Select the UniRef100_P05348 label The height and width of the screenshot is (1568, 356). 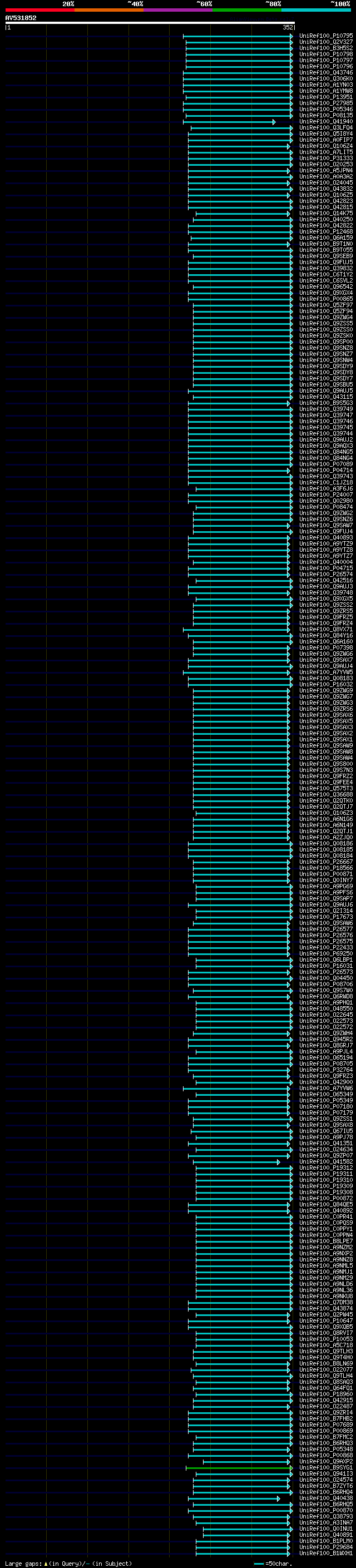click(x=326, y=1450)
